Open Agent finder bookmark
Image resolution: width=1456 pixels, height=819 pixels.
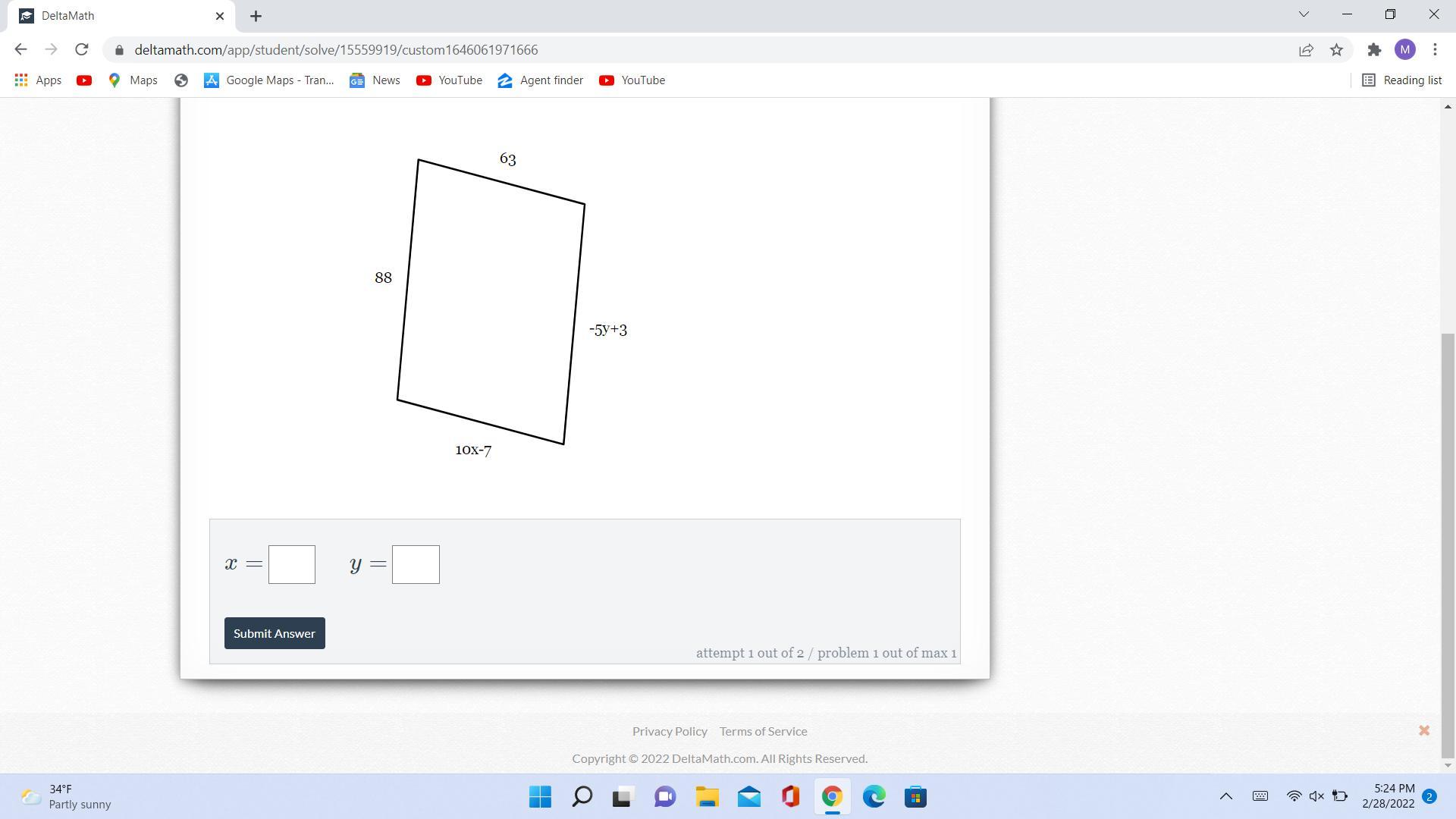(x=540, y=80)
